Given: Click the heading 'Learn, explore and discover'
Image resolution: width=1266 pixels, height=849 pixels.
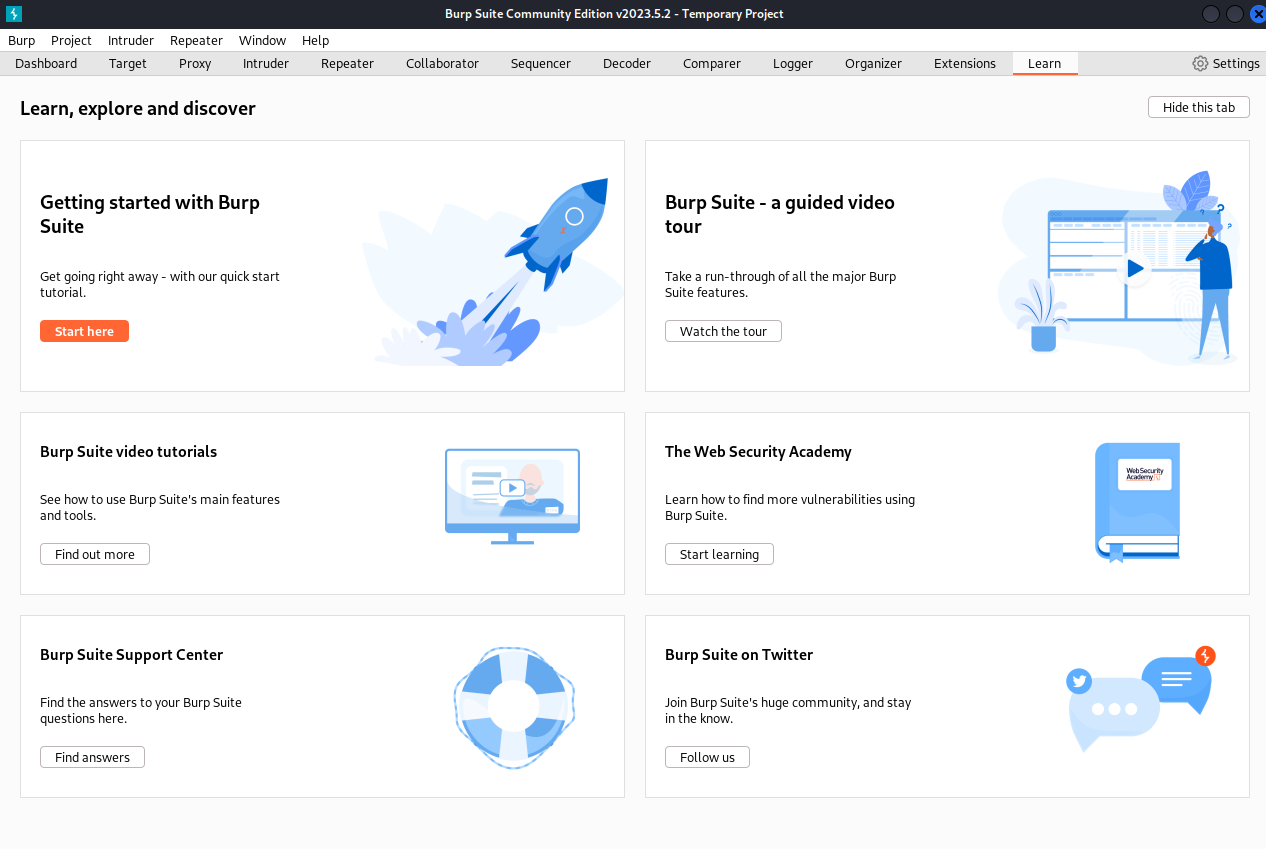Looking at the screenshot, I should tap(138, 108).
